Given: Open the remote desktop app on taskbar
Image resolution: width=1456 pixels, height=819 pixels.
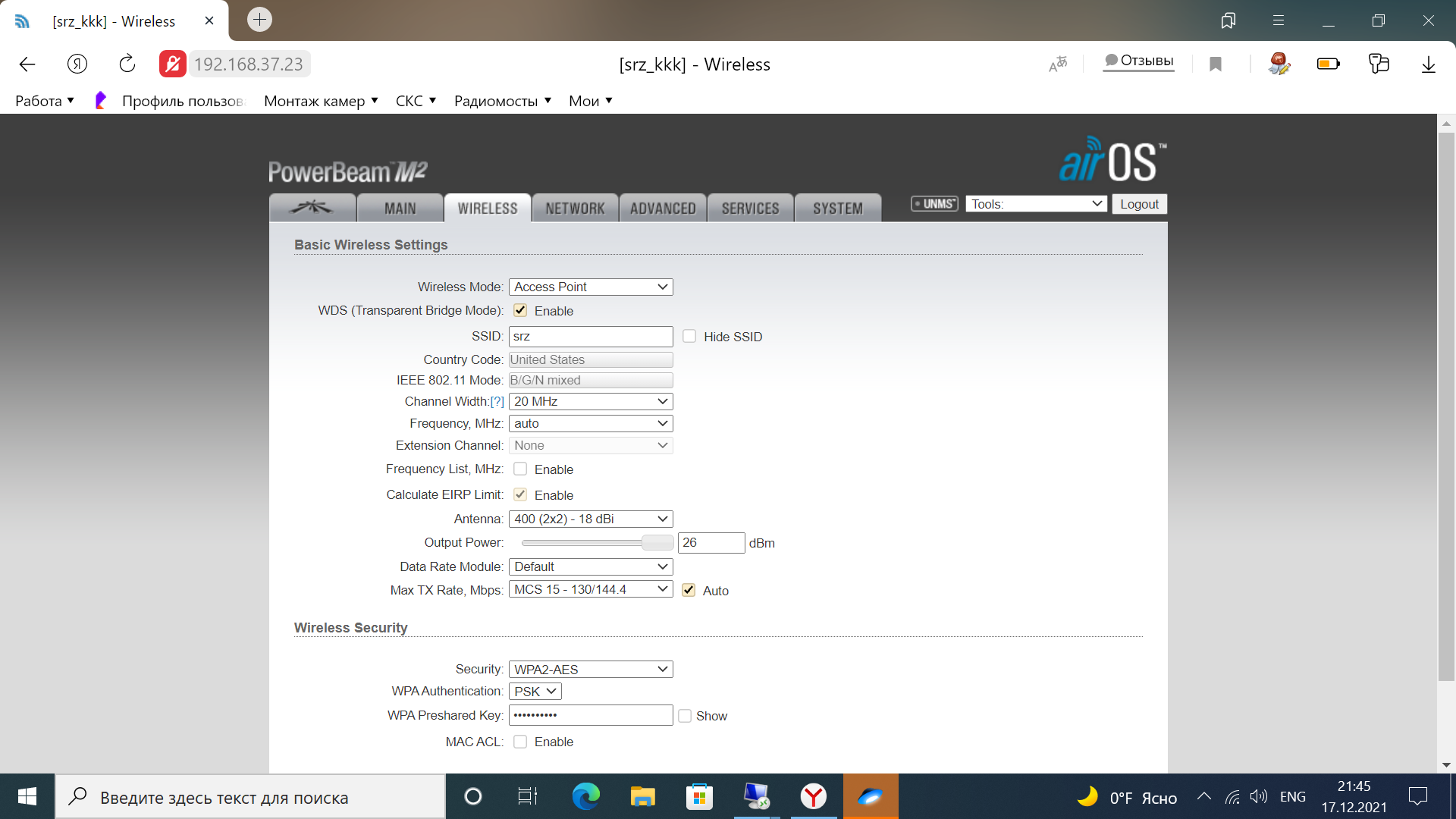Looking at the screenshot, I should pos(757,796).
